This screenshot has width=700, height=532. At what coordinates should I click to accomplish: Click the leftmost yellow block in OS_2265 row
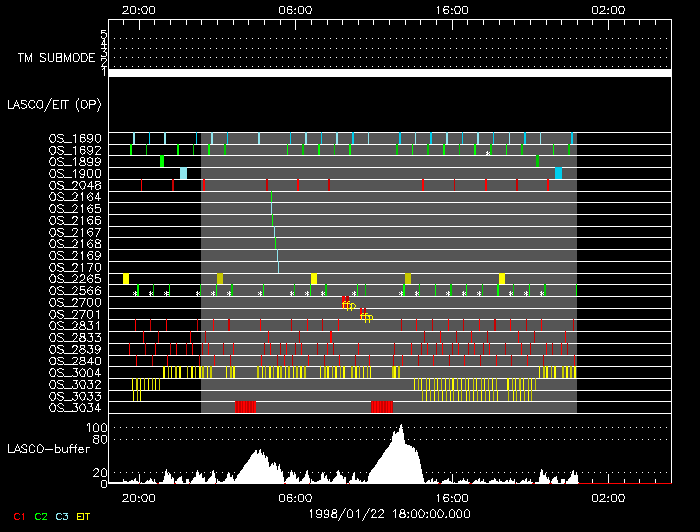[126, 279]
